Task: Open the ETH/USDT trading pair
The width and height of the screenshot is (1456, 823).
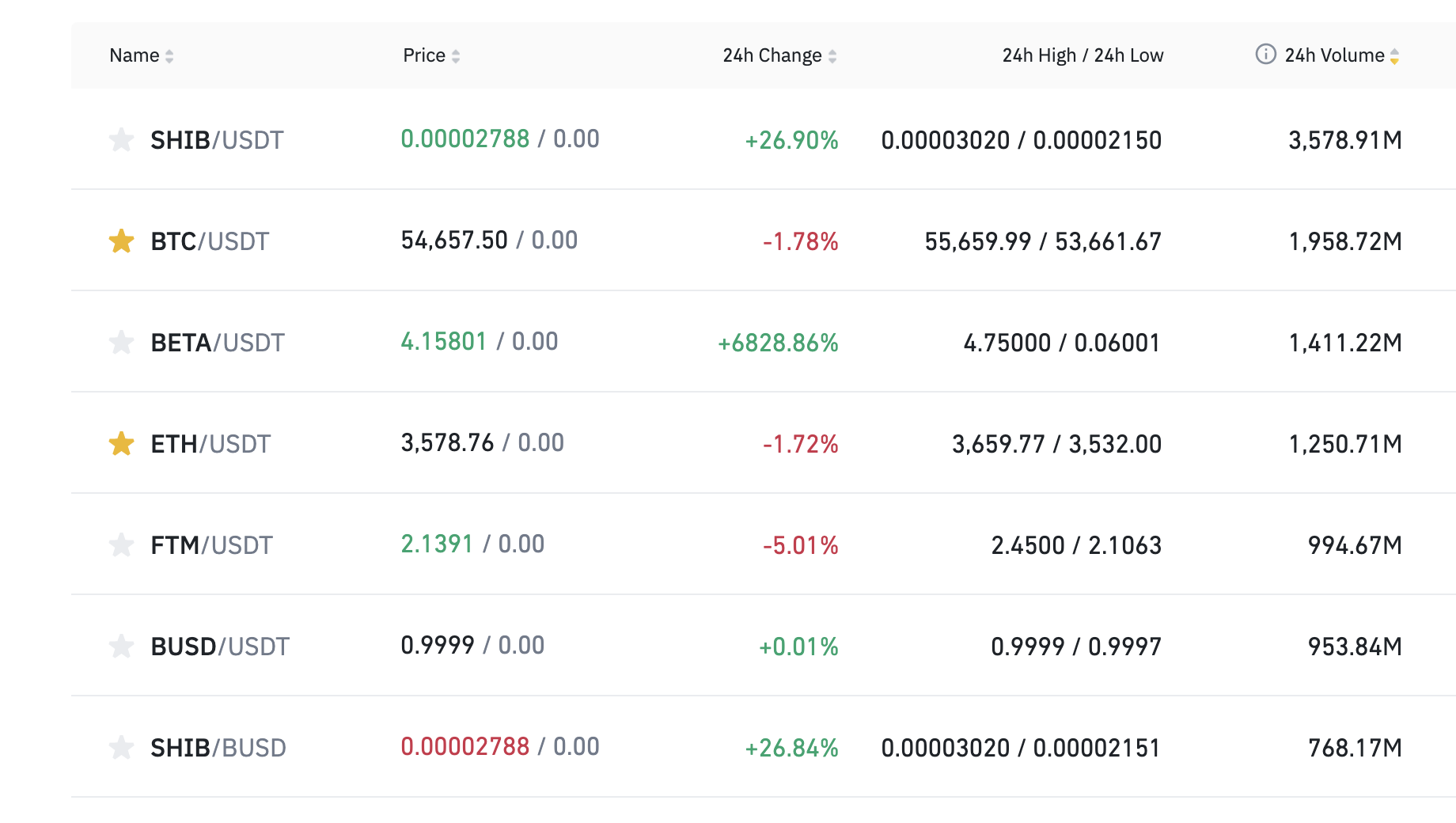Action: [210, 444]
